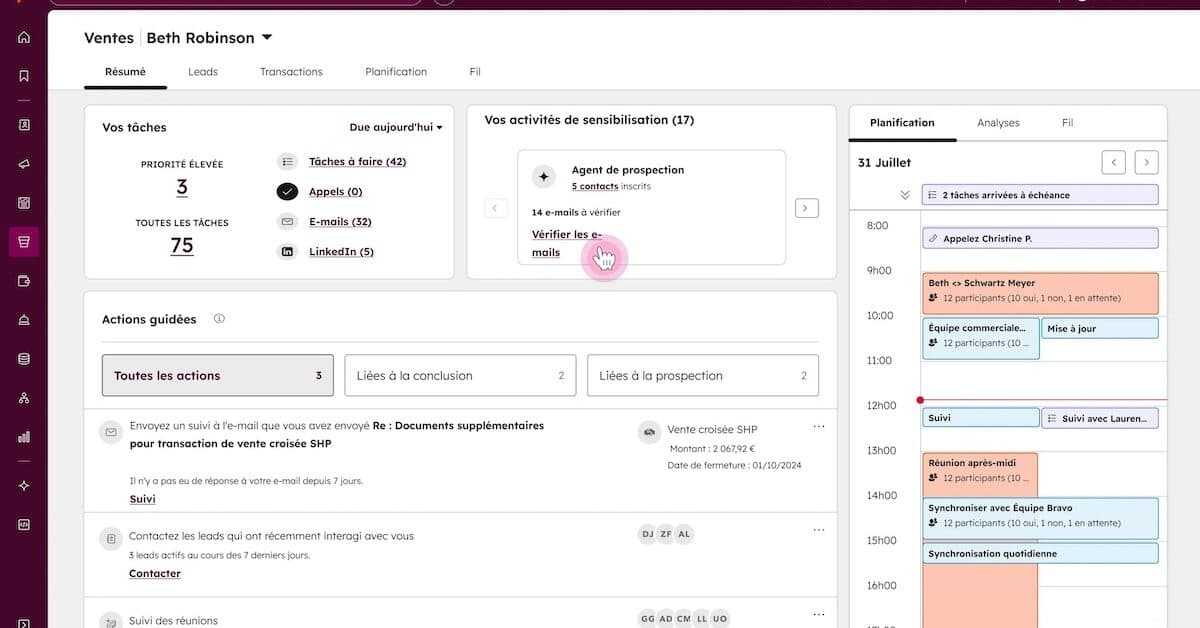The image size is (1200, 628).
Task: Collapse all-day tasks with double chevron
Action: click(x=905, y=195)
